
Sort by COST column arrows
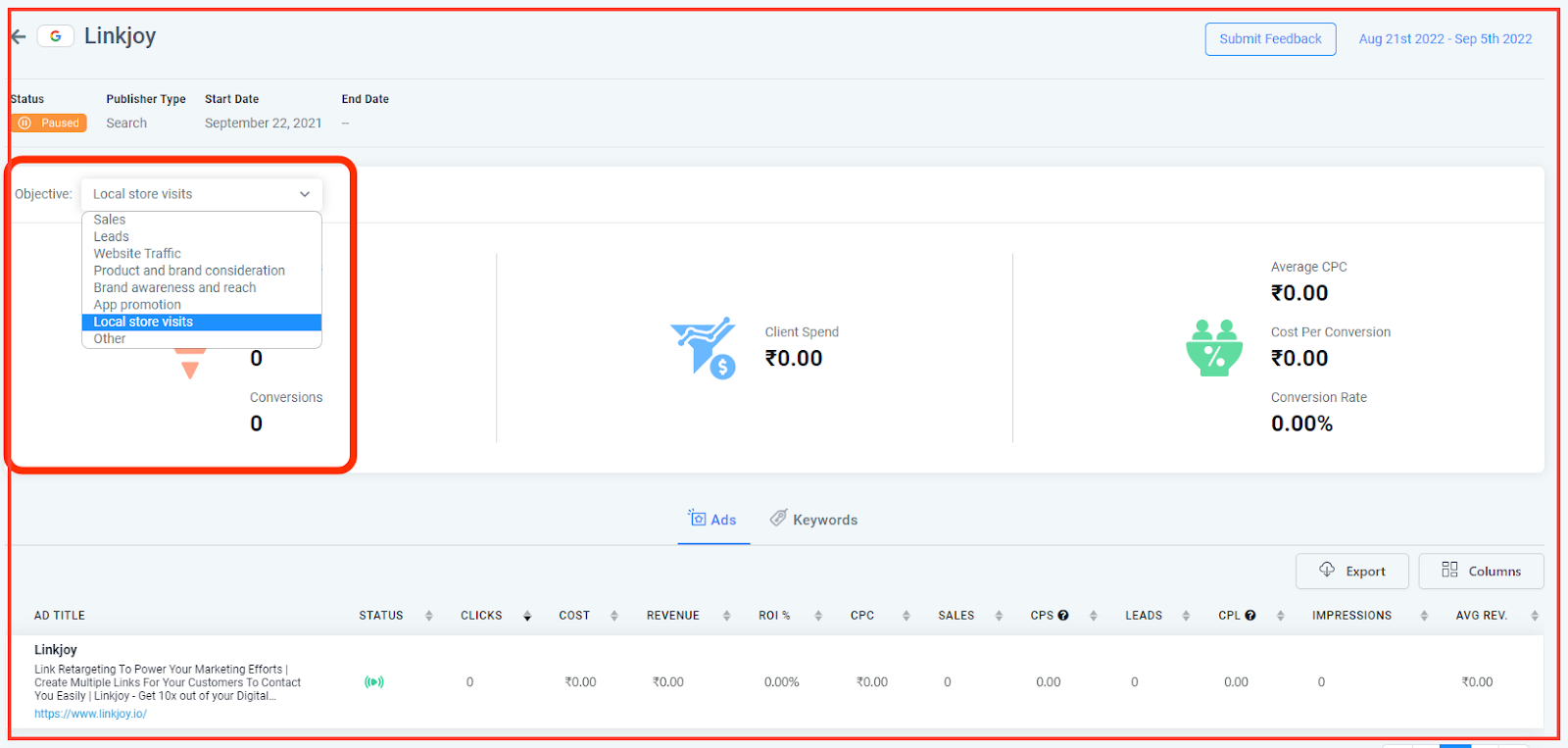pyautogui.click(x=614, y=616)
